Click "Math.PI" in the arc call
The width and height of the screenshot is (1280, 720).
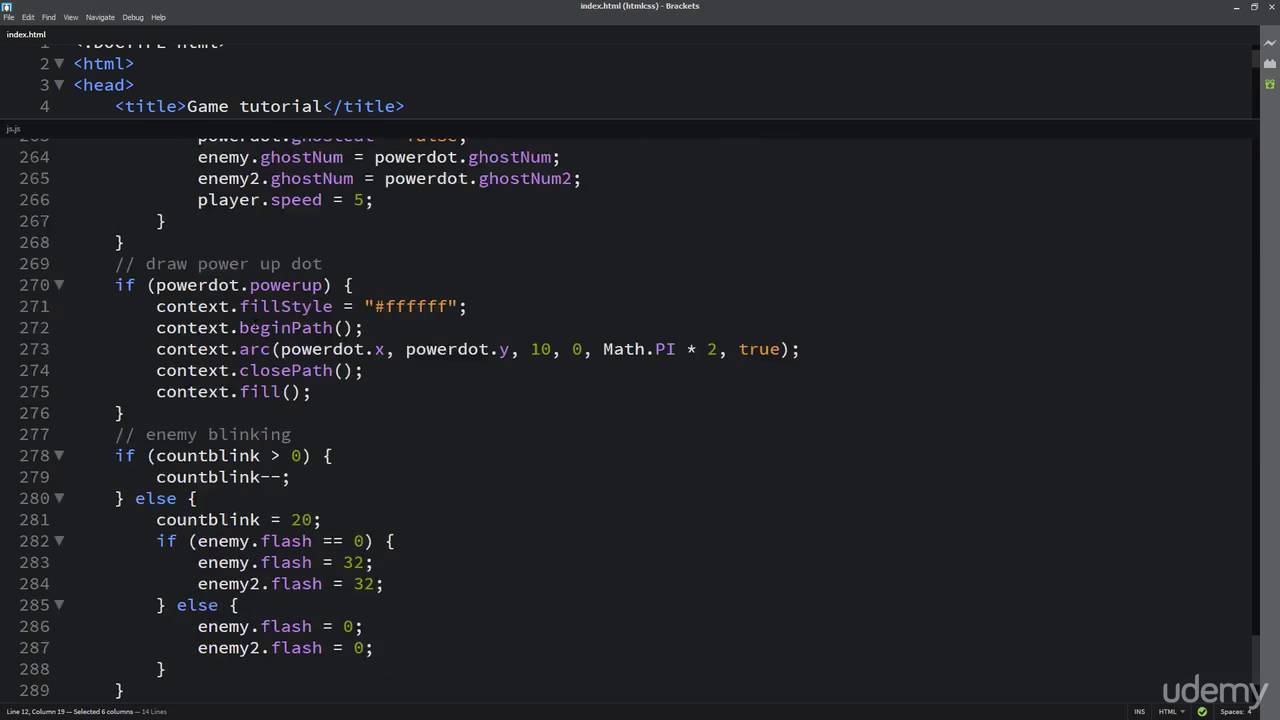tap(639, 349)
